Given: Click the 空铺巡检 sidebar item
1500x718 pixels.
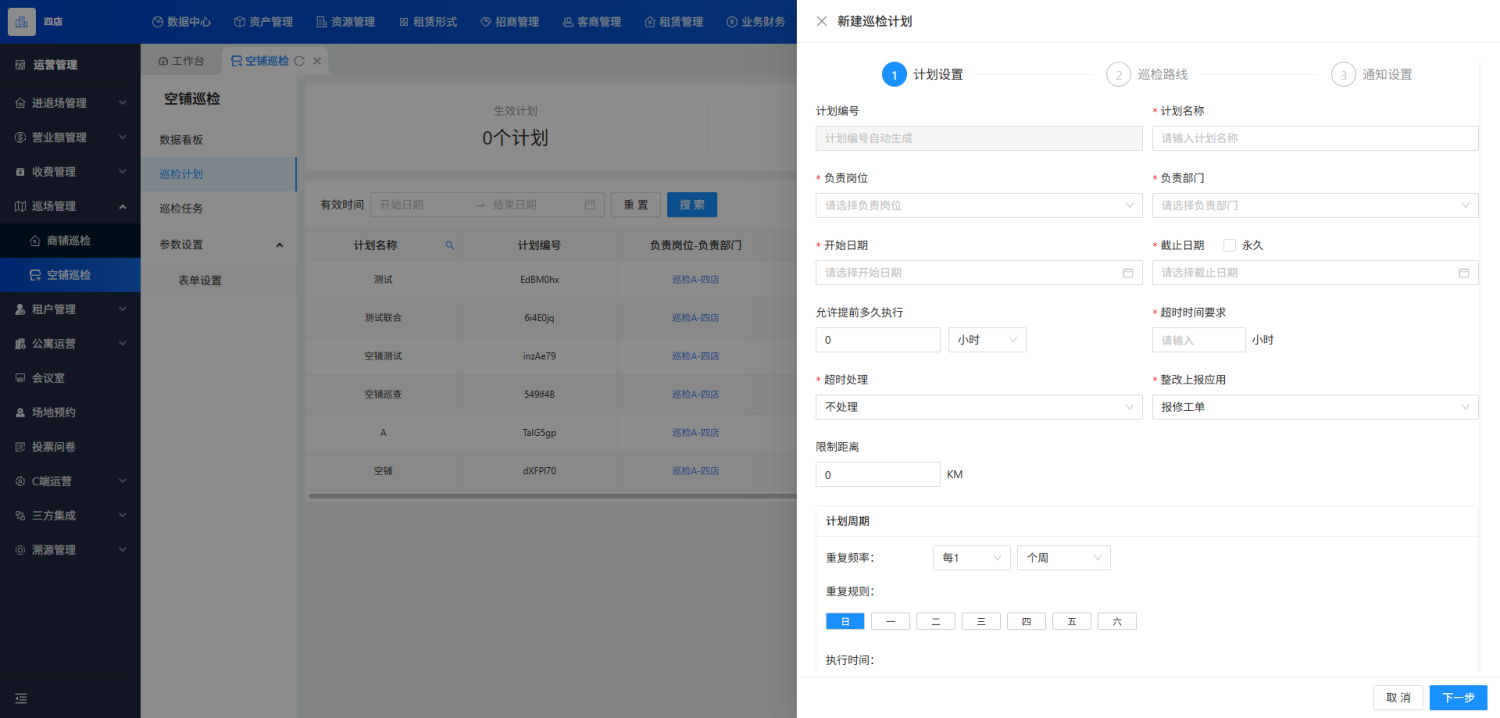Looking at the screenshot, I should 70,274.
